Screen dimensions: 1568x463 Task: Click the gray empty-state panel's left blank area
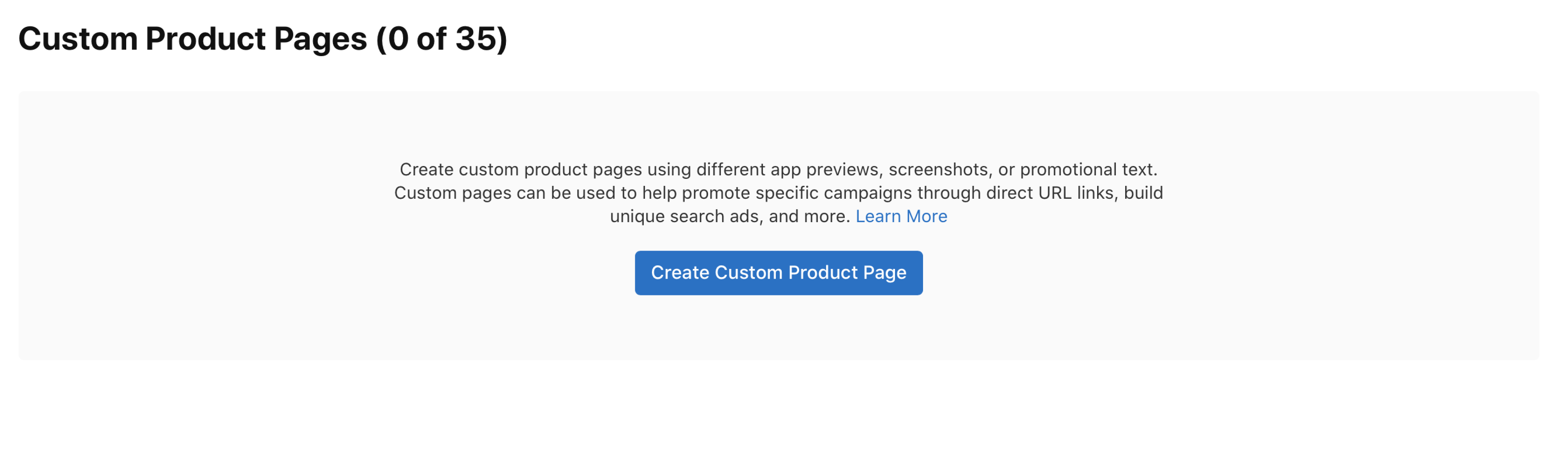coord(201,225)
